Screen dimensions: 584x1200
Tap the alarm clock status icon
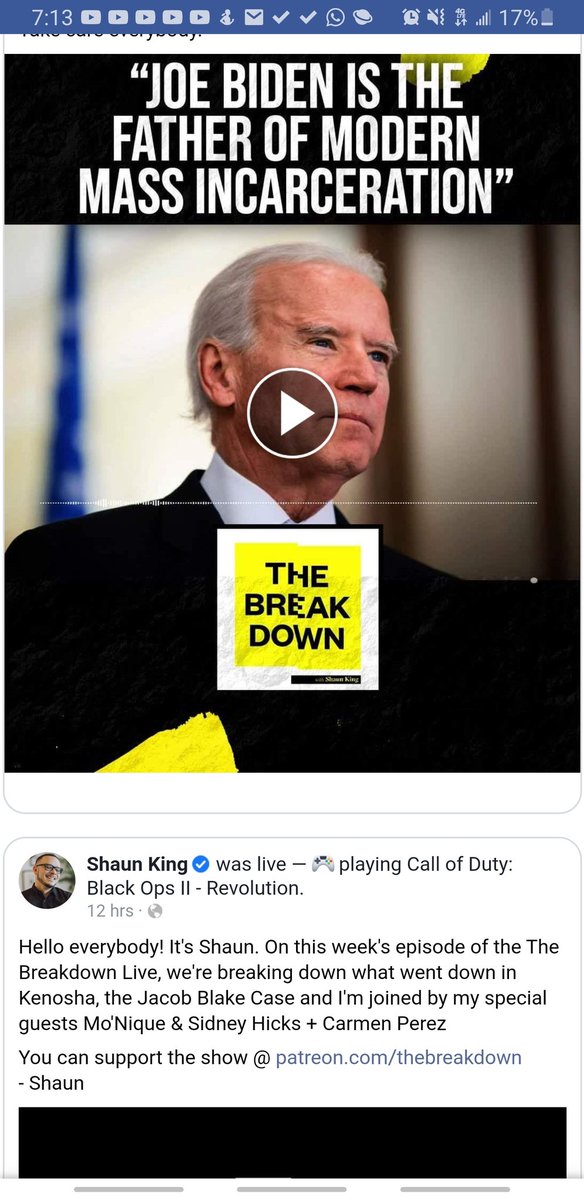tap(411, 17)
